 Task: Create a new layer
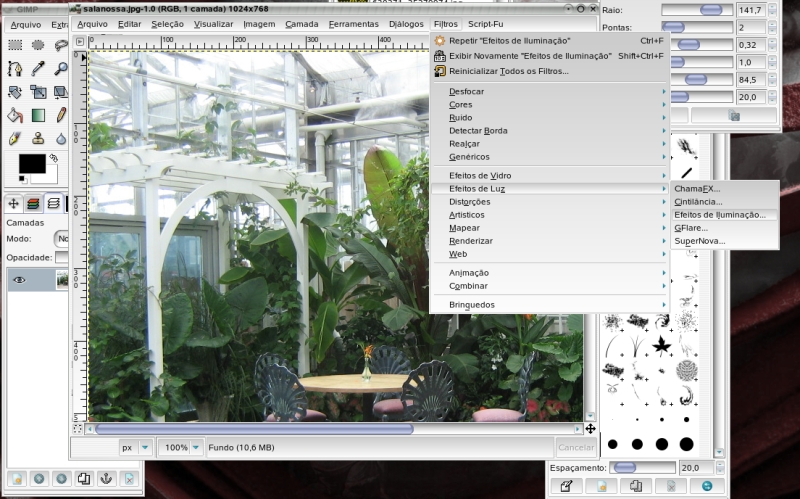click(17, 479)
